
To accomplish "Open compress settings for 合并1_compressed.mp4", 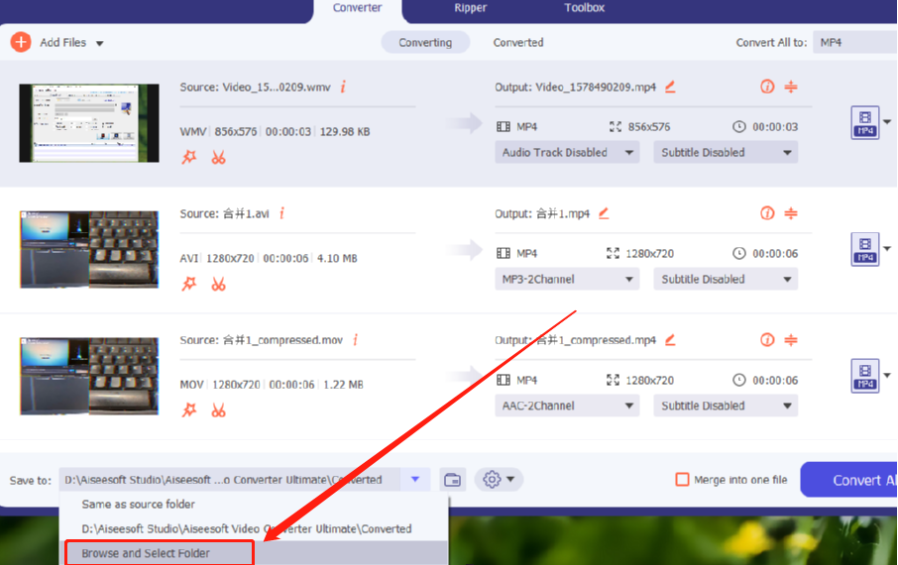I will pos(791,340).
